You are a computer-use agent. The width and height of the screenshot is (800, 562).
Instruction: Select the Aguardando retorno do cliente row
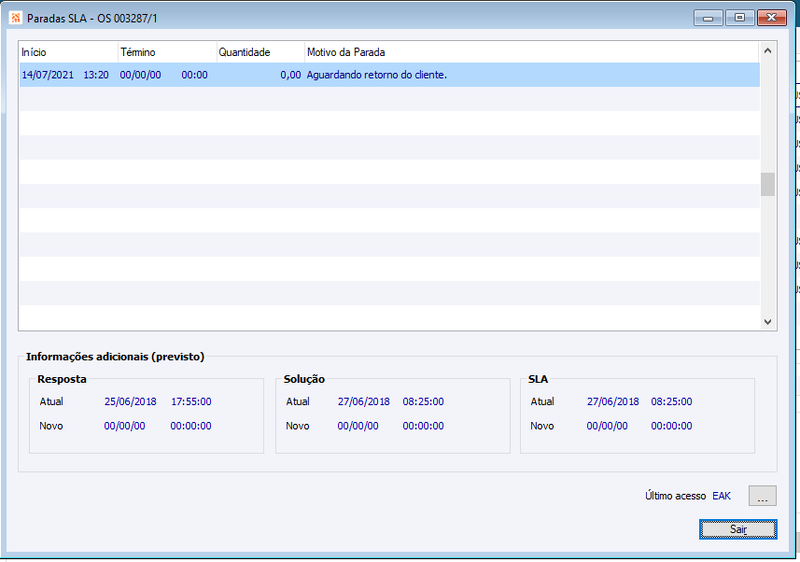pos(389,75)
